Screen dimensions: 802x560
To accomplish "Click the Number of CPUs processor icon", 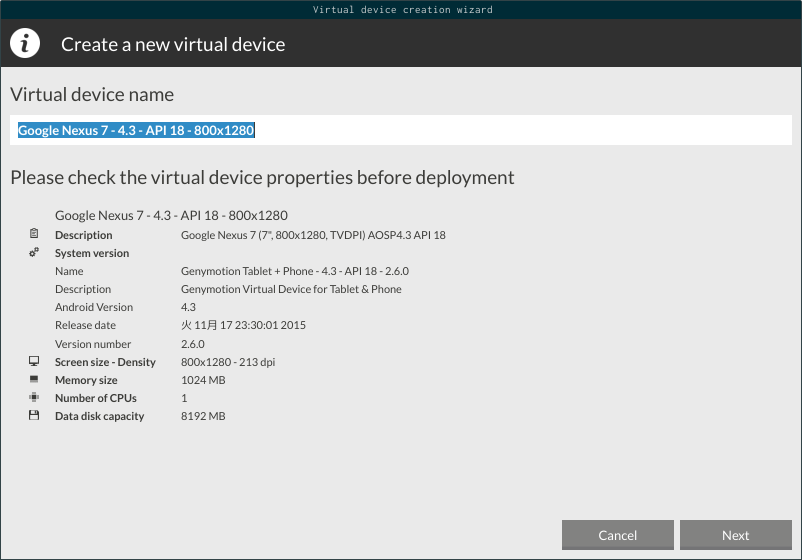I will tap(34, 397).
